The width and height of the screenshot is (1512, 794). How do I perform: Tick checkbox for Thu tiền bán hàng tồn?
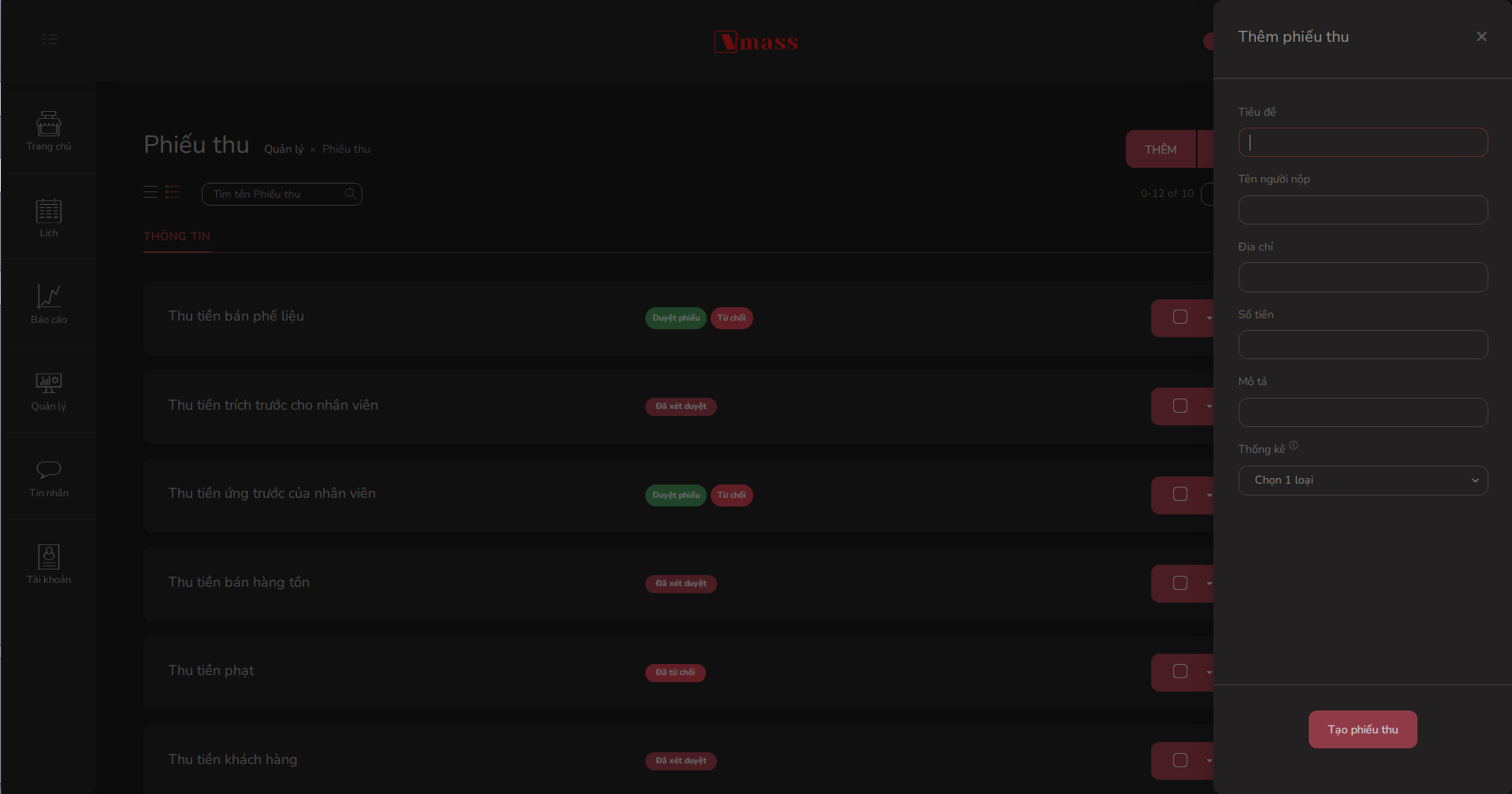coord(1180,583)
